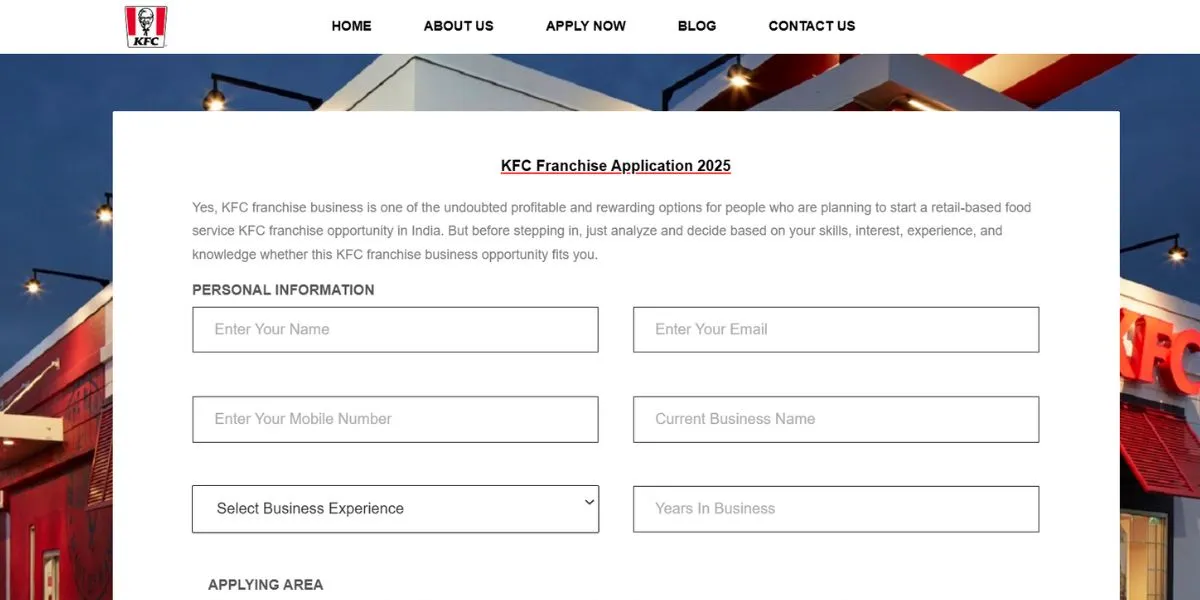Viewport: 1200px width, 600px height.
Task: Navigate to HOME in the menu
Action: point(351,26)
